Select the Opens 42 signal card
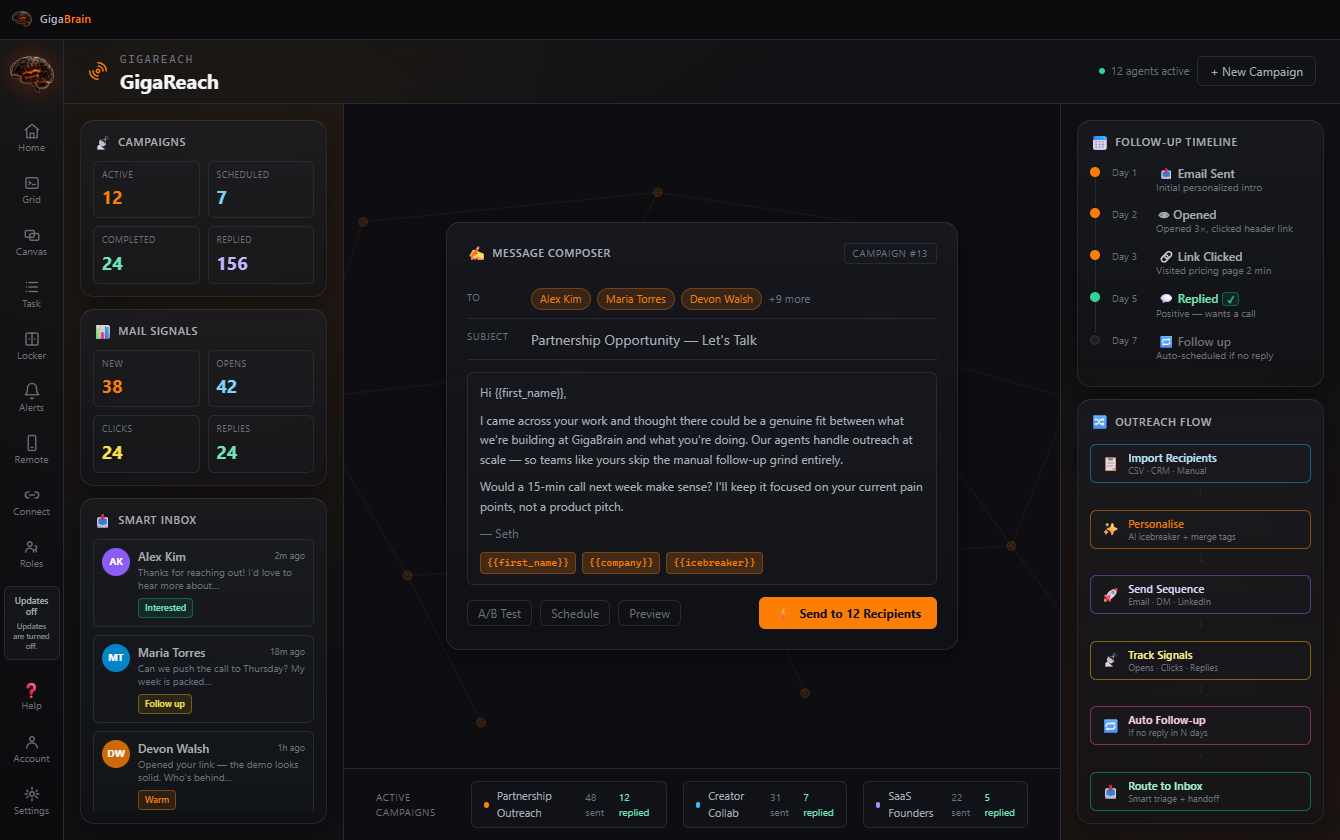The width and height of the screenshot is (1340, 840). click(x=260, y=378)
